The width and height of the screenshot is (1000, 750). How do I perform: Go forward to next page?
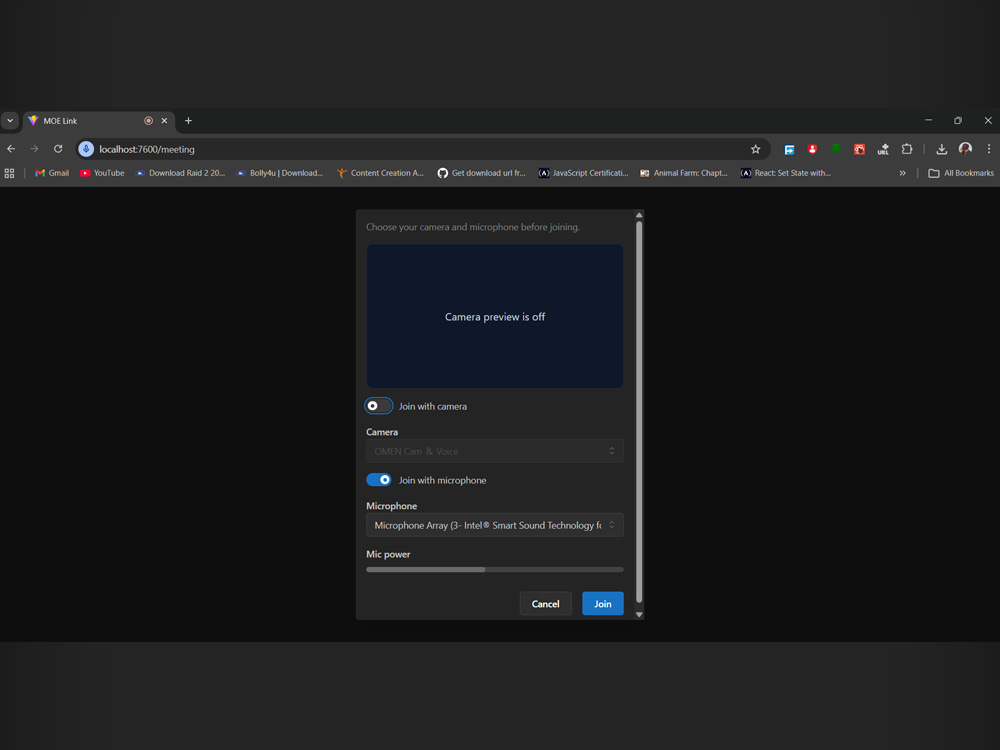[34, 149]
